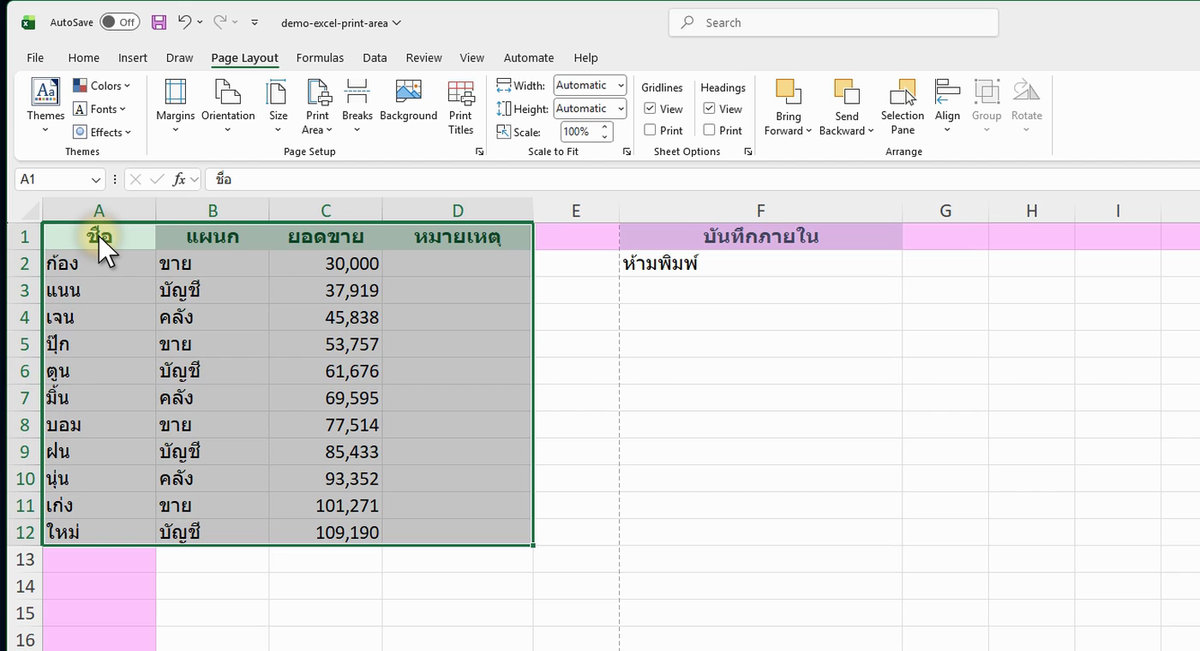Open the Breaks menu
Screen dimensions: 1200x651
pyautogui.click(x=357, y=107)
